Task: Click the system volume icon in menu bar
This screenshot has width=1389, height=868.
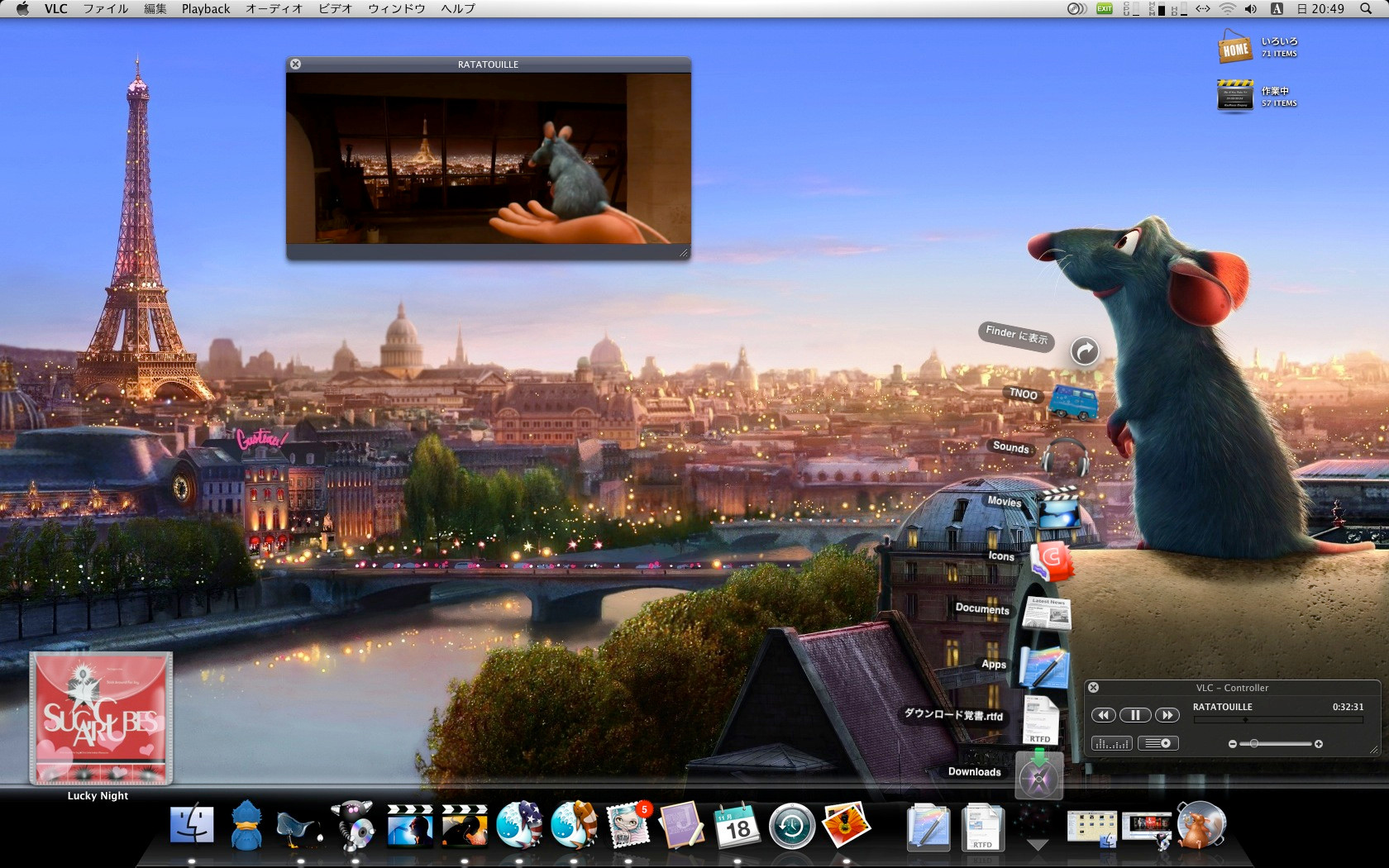Action: pyautogui.click(x=1251, y=8)
